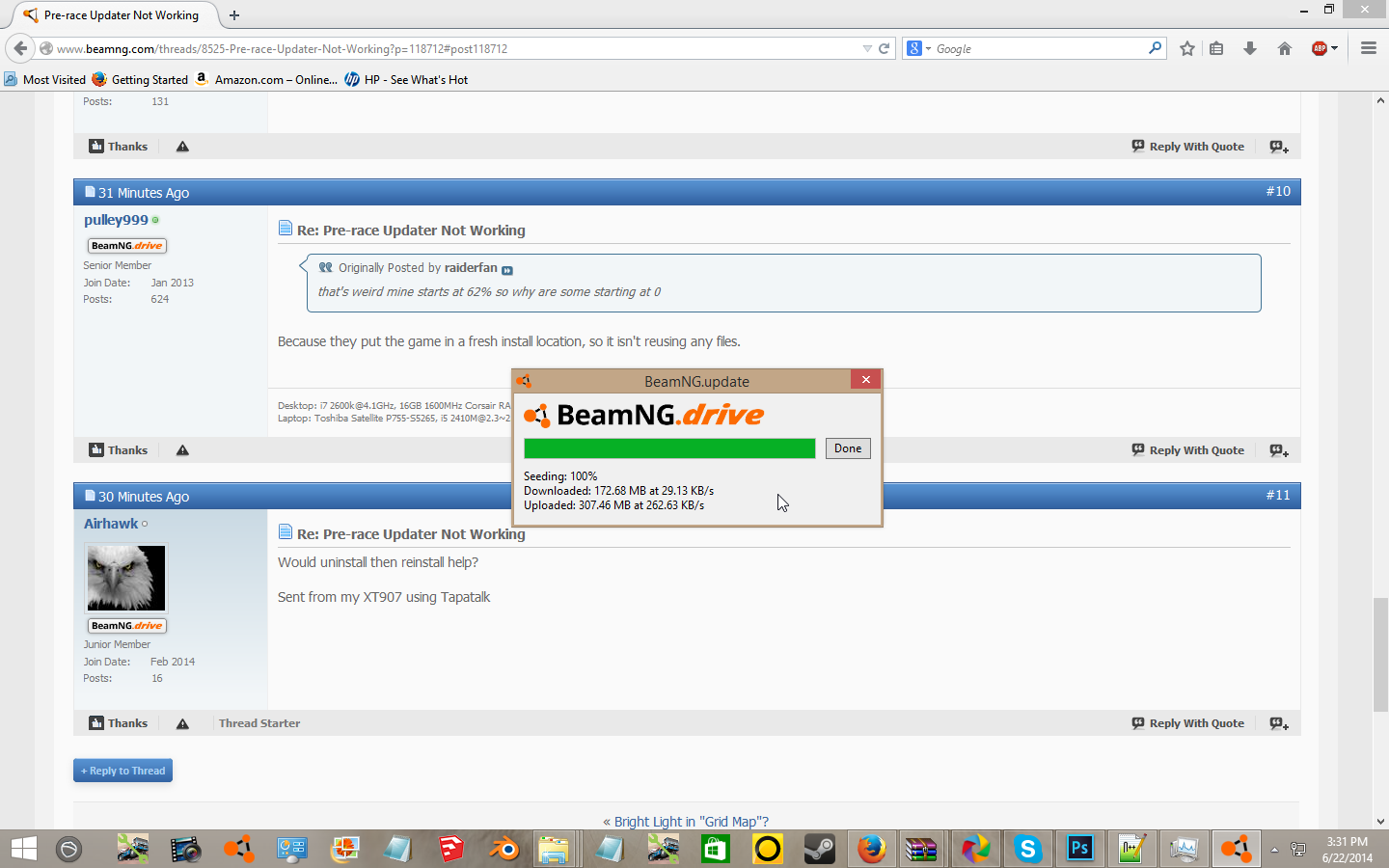Click into the Google search field
The height and width of the screenshot is (868, 1389).
(x=1040, y=48)
